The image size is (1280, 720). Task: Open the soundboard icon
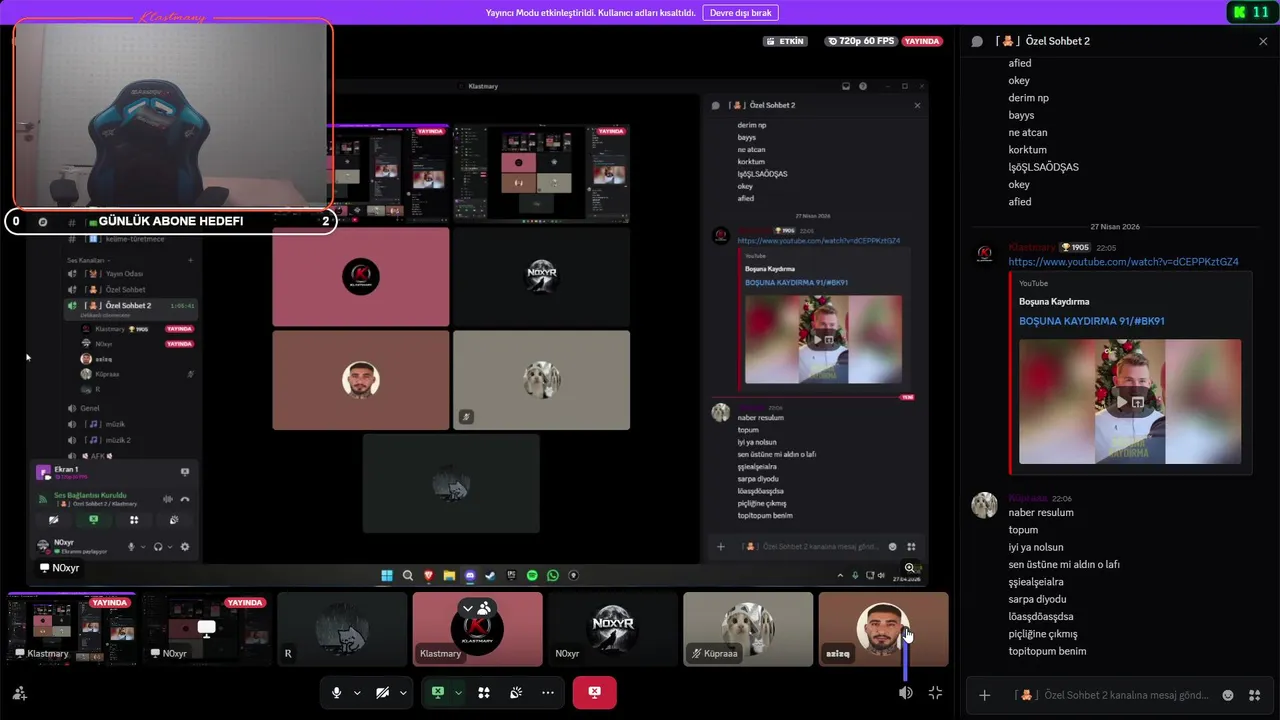[516, 692]
